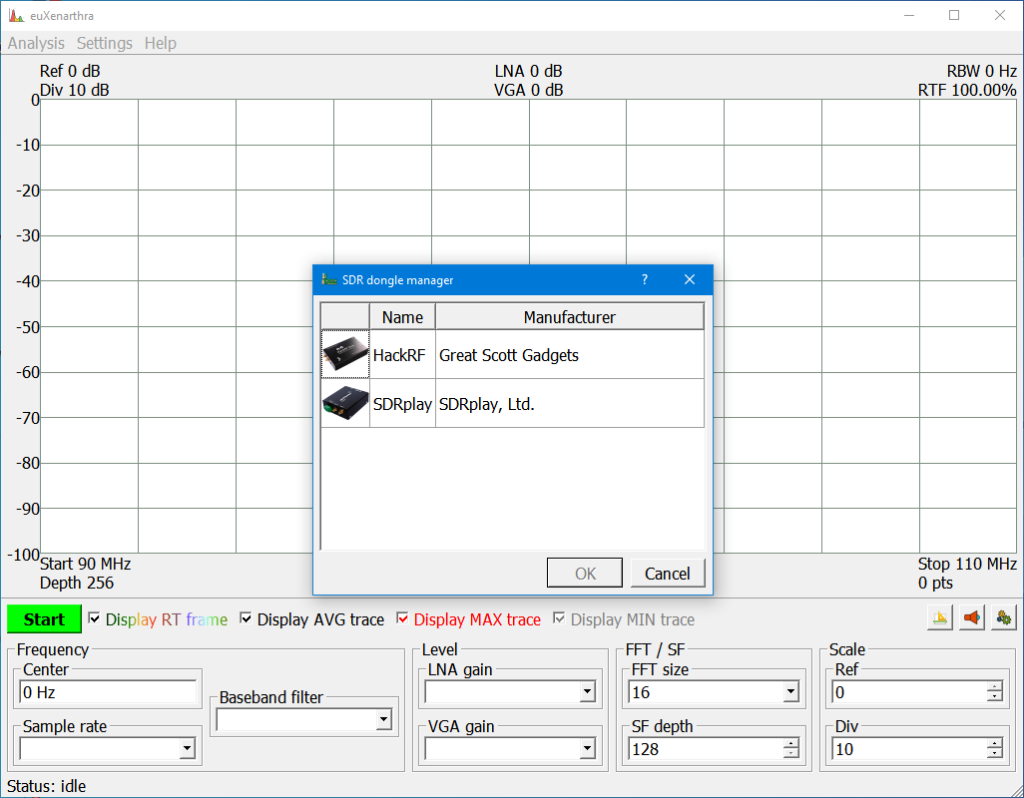Click the orange megaphone icon button
1024x798 pixels.
click(972, 618)
